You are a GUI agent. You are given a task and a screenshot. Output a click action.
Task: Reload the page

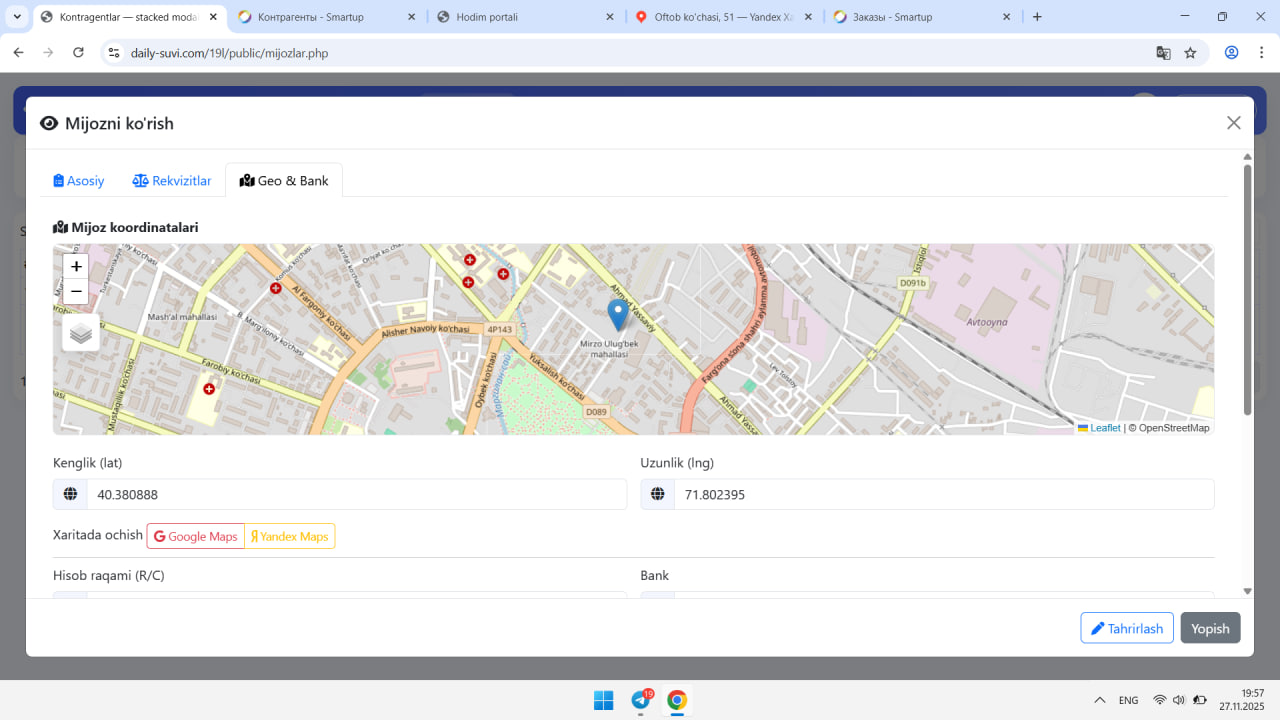click(x=79, y=53)
